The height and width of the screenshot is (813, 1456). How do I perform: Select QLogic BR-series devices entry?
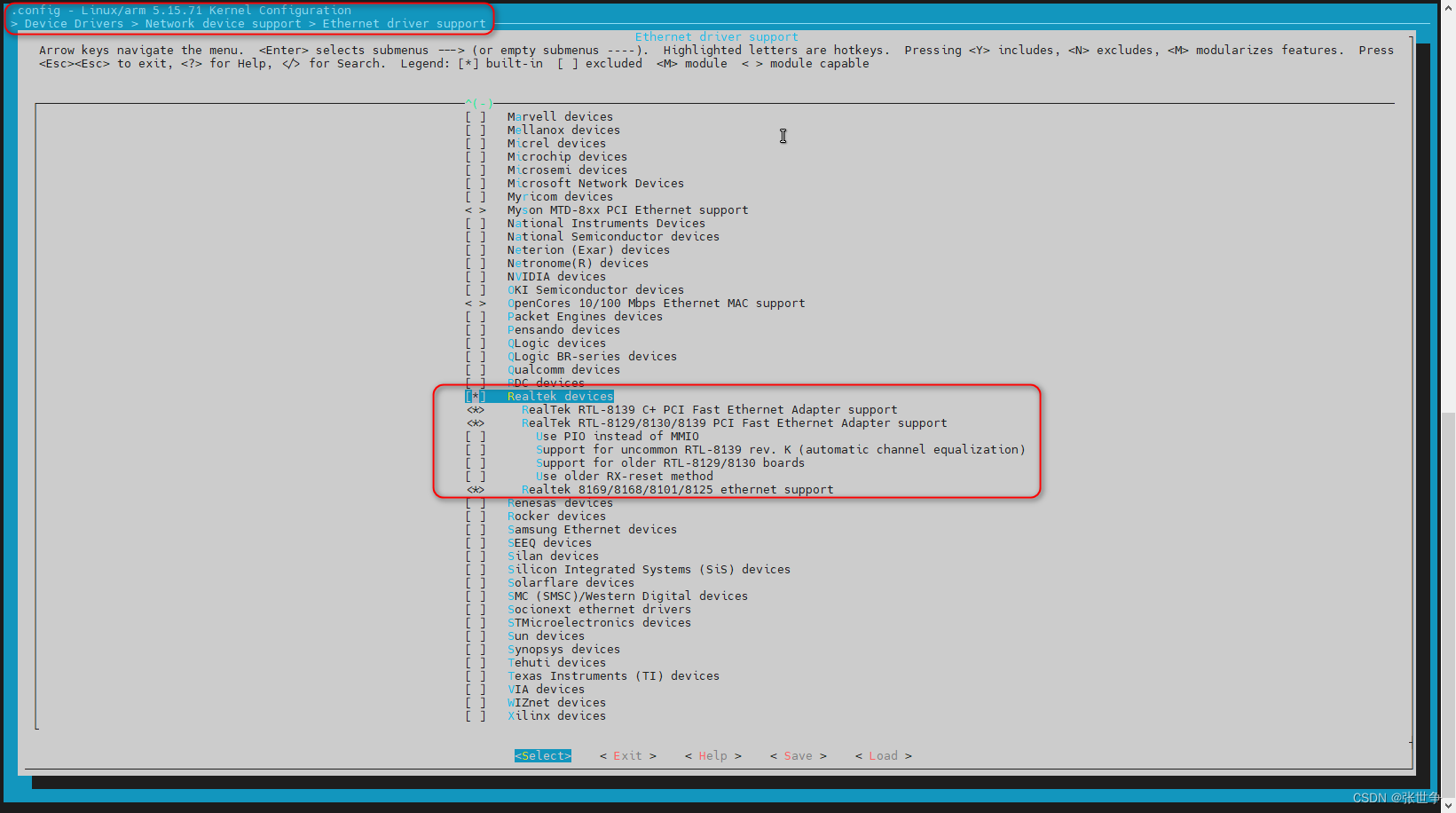point(592,357)
